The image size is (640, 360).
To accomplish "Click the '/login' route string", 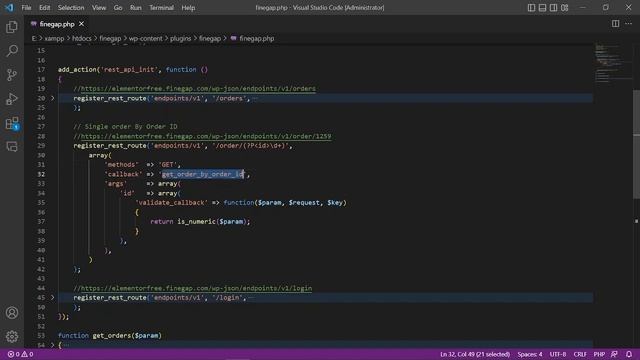I will (x=227, y=298).
